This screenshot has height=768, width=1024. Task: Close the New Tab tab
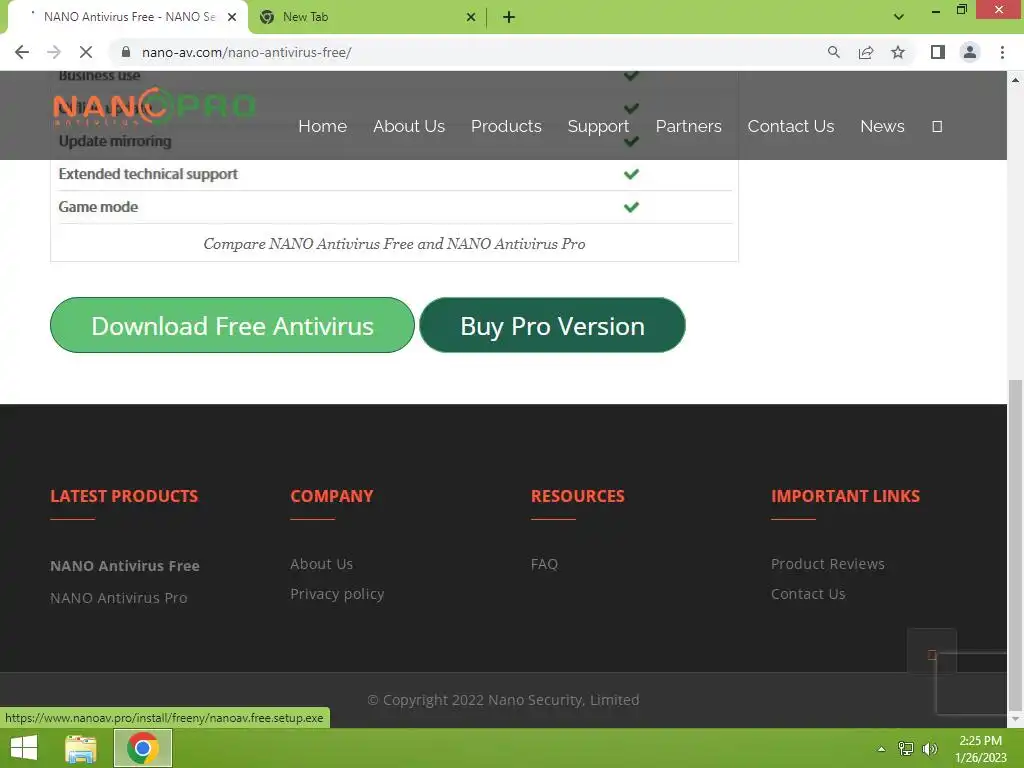471,17
